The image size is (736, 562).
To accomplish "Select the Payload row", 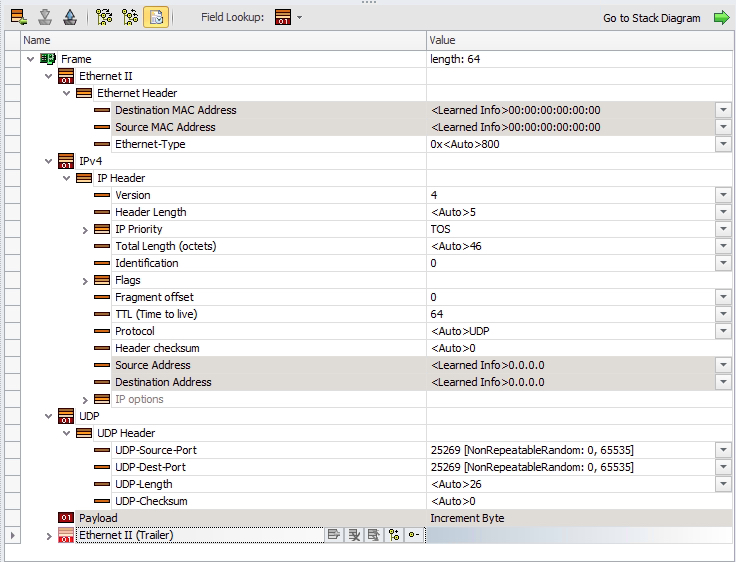I will click(x=98, y=518).
